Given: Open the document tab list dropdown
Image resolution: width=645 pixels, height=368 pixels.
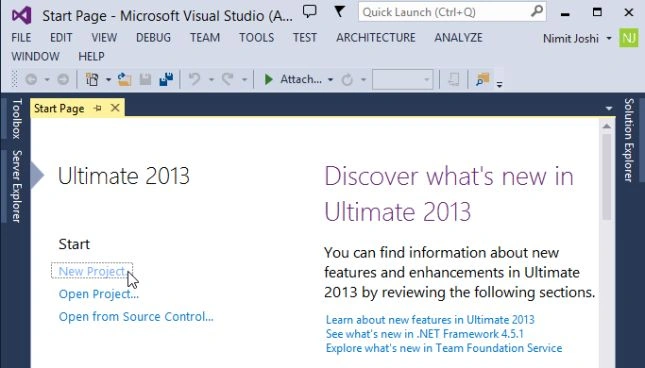Looking at the screenshot, I should [x=609, y=109].
